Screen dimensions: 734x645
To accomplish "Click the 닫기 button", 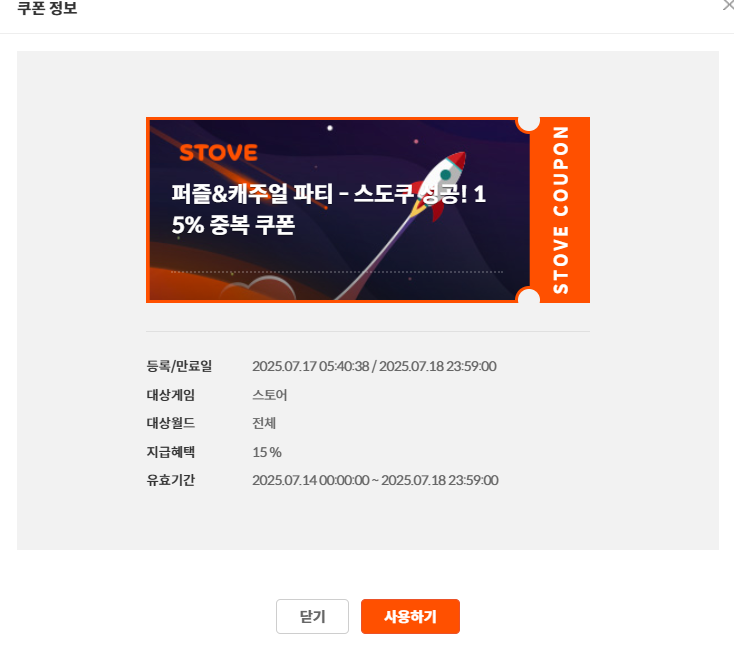I will (312, 616).
